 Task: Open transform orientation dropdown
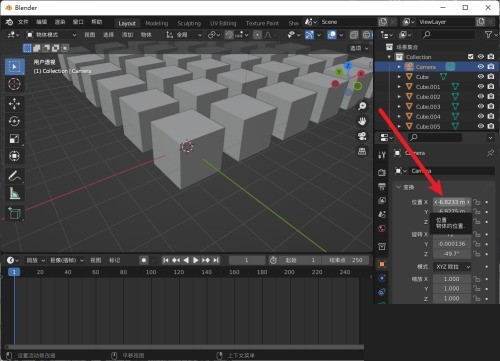click(184, 35)
